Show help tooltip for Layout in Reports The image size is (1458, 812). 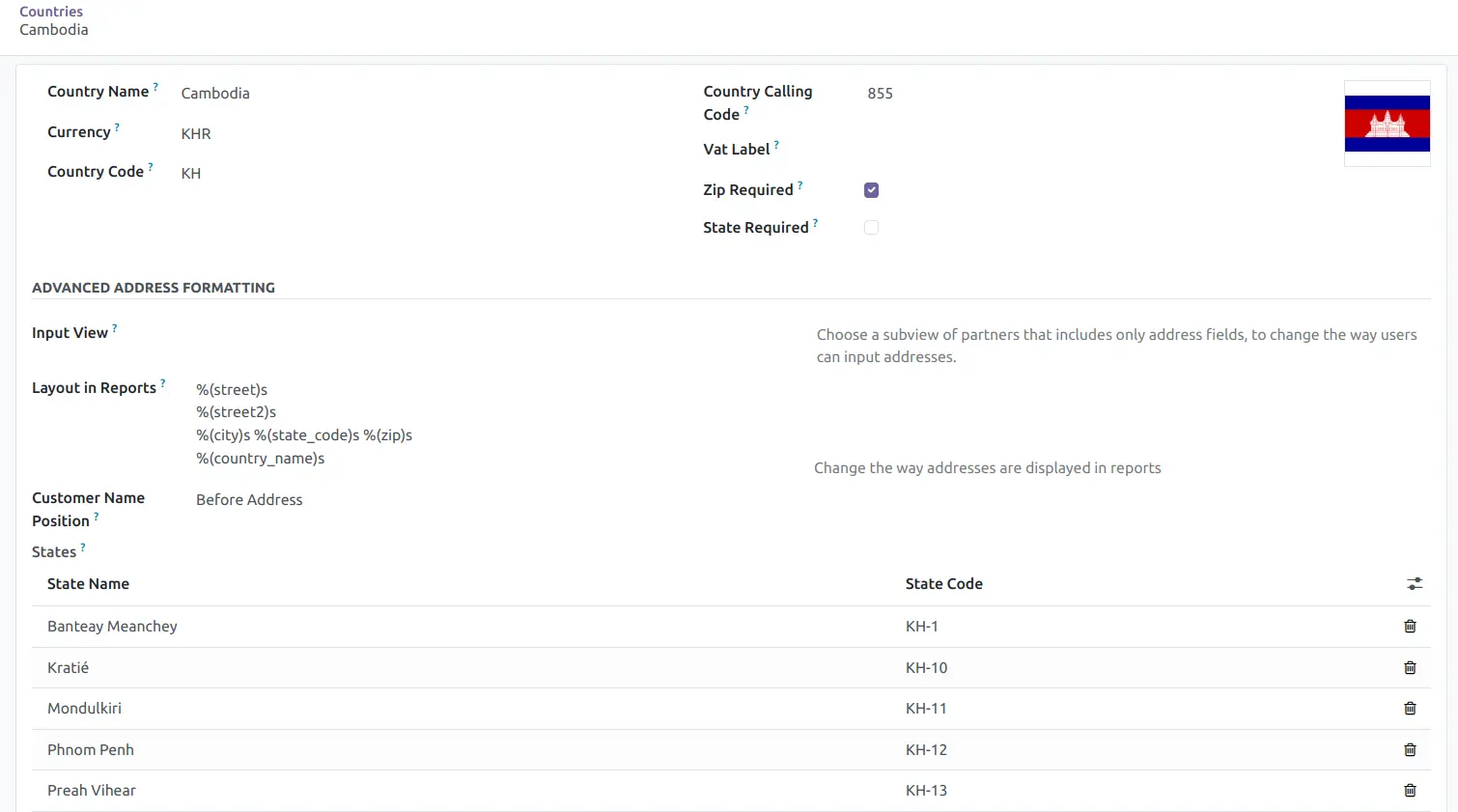click(162, 383)
